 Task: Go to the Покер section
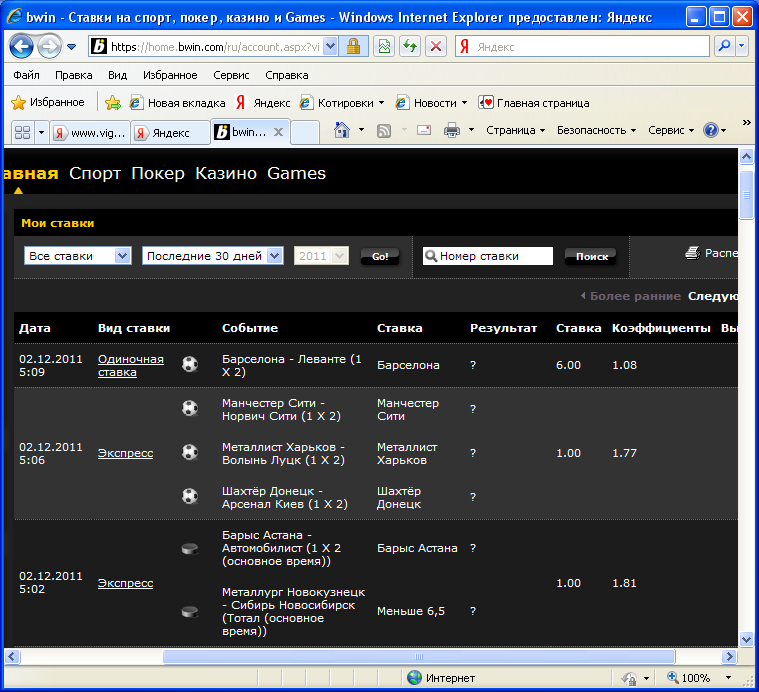click(158, 173)
